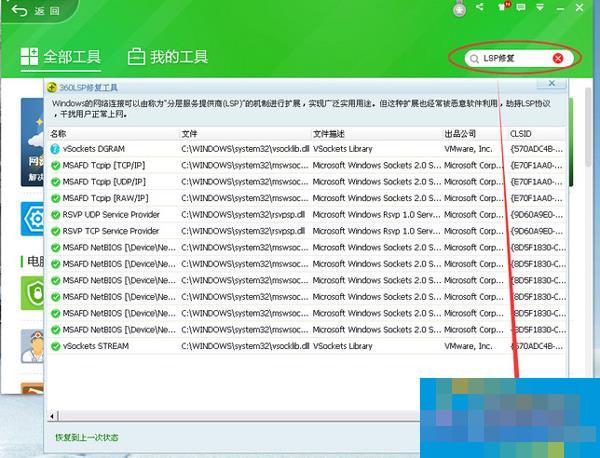Sort by the 文件 column header

pyautogui.click(x=189, y=134)
